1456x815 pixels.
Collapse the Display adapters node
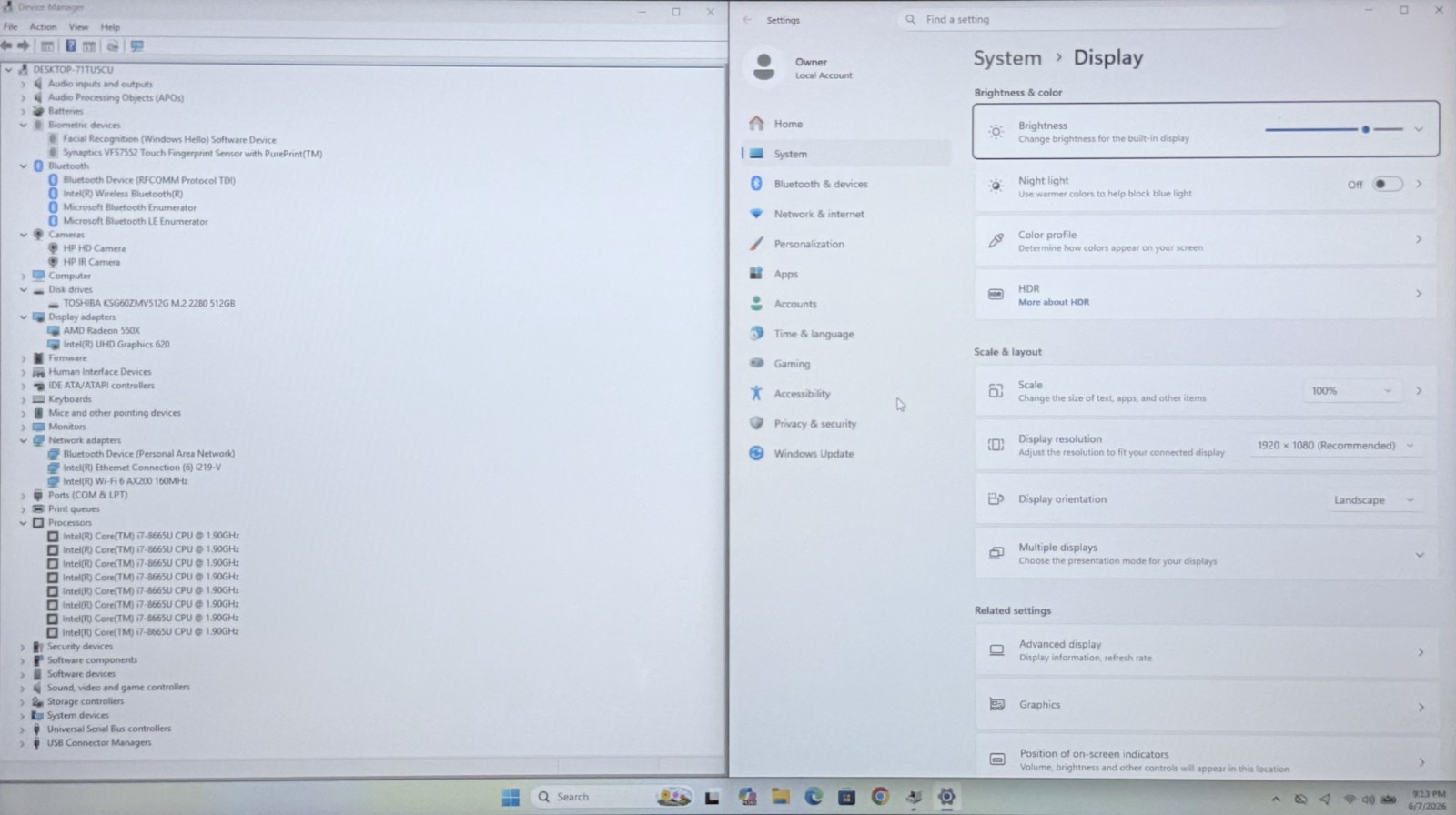24,317
